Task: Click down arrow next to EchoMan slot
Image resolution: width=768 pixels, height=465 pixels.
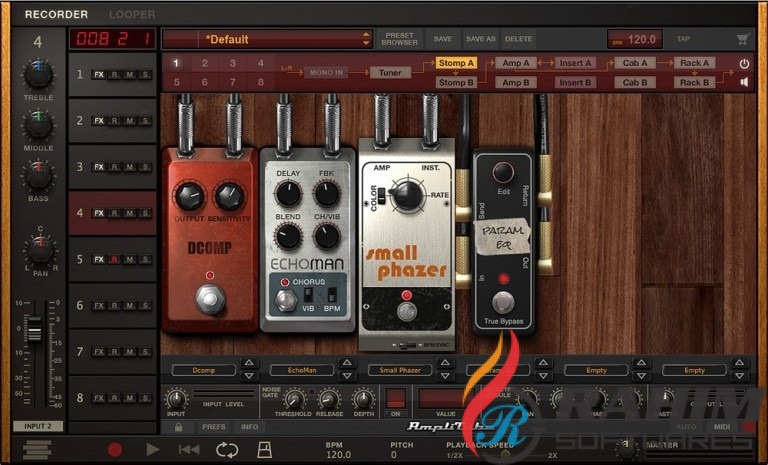Action: click(347, 376)
